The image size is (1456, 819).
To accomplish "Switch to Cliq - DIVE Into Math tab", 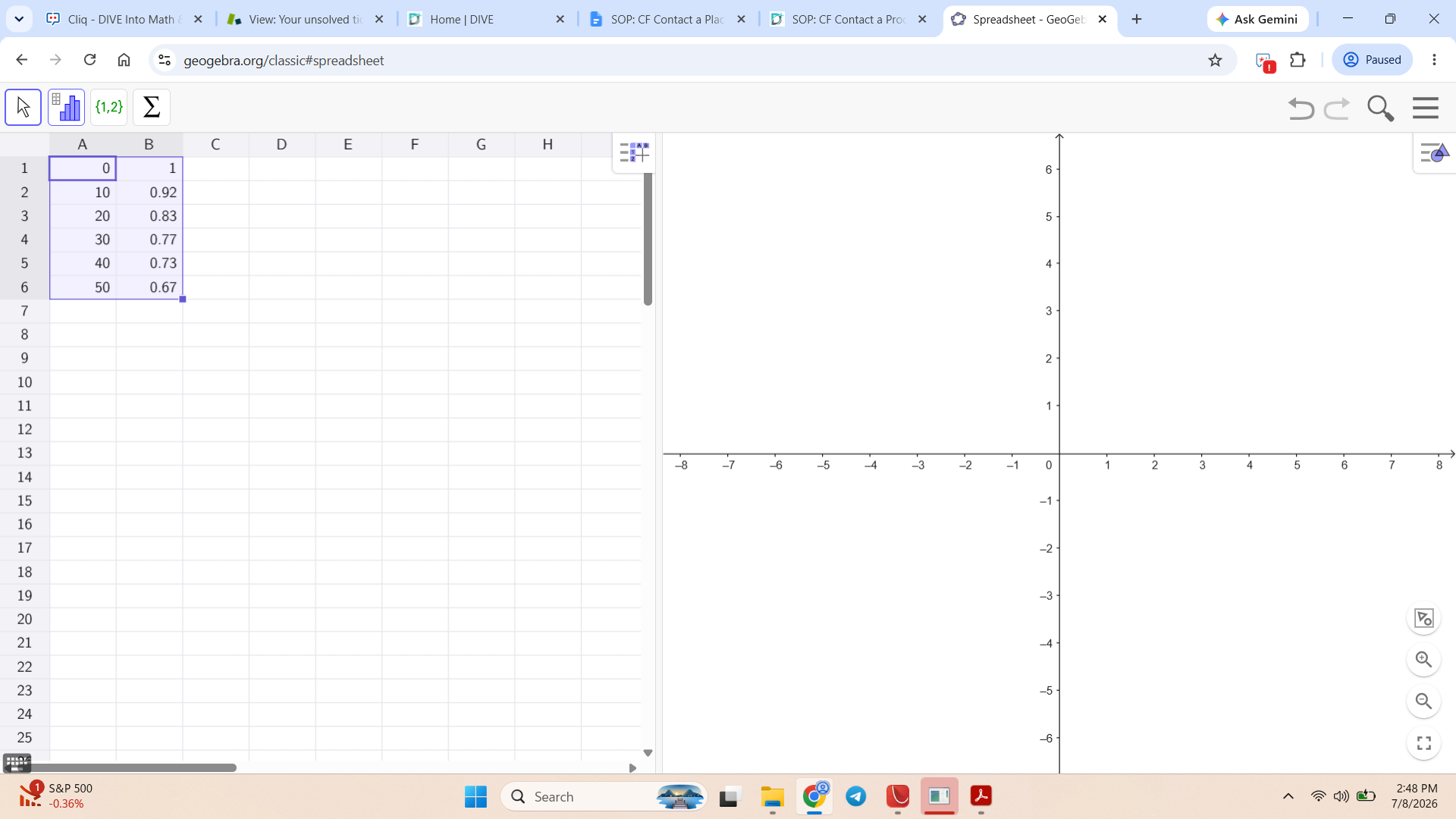I will [x=125, y=19].
